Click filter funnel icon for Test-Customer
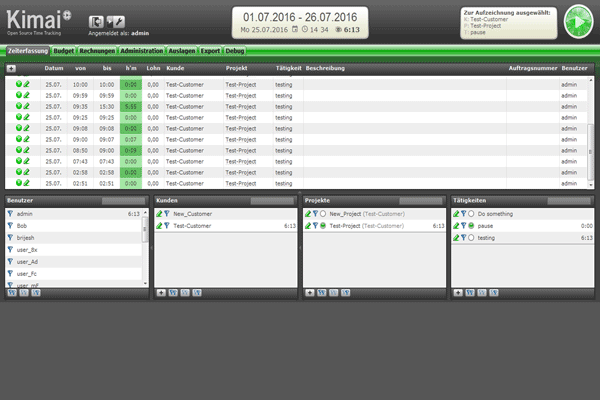Viewport: 600px width, 400px height. pos(167,226)
